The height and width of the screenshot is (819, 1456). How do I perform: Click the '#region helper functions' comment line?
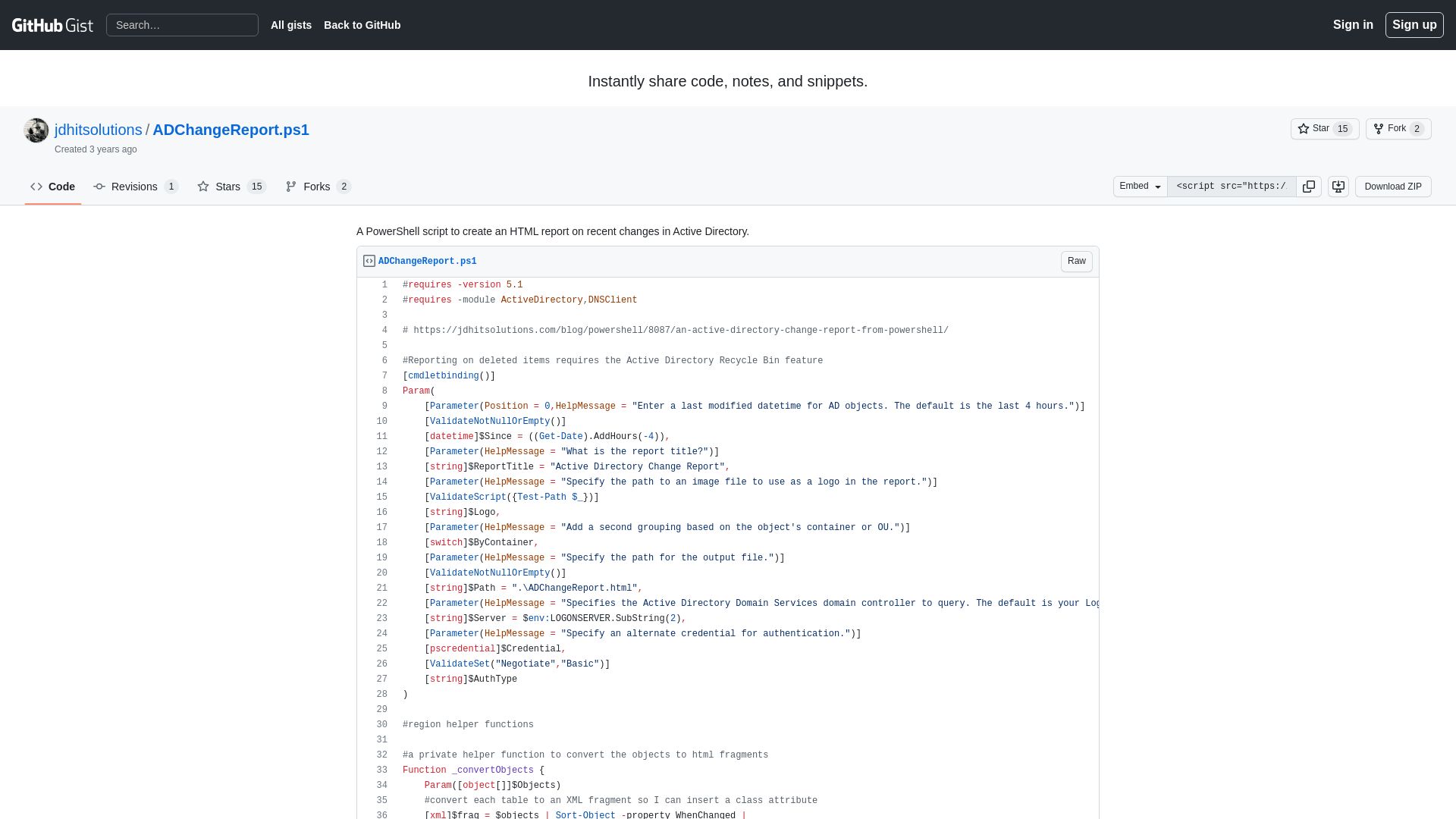[468, 725]
